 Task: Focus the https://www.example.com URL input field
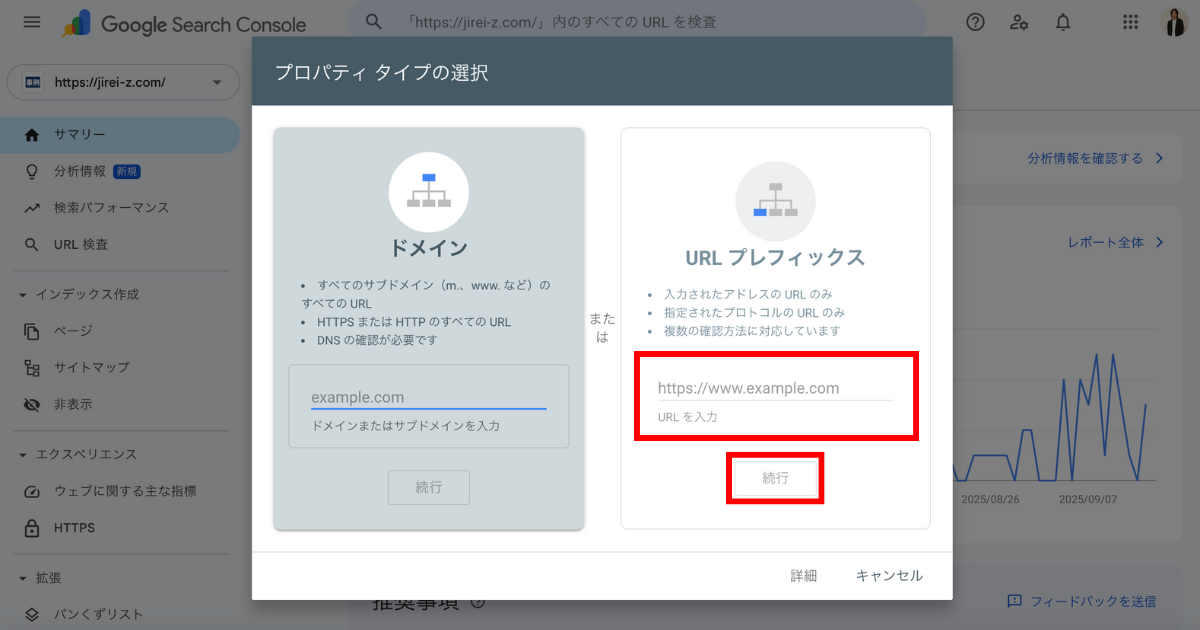pyautogui.click(x=775, y=388)
